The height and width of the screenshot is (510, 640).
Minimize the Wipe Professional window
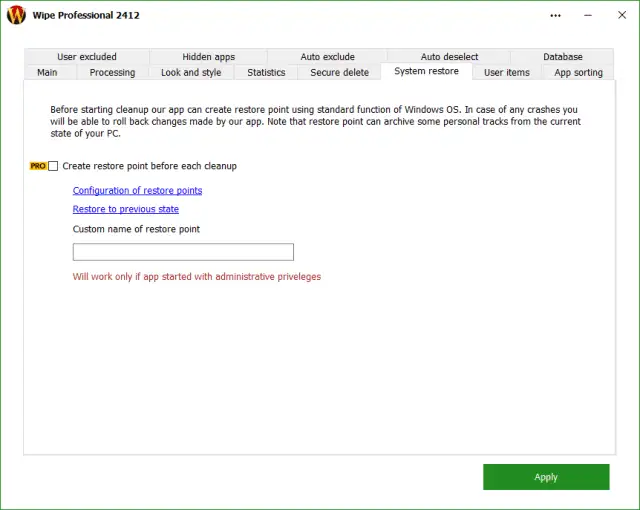[588, 16]
